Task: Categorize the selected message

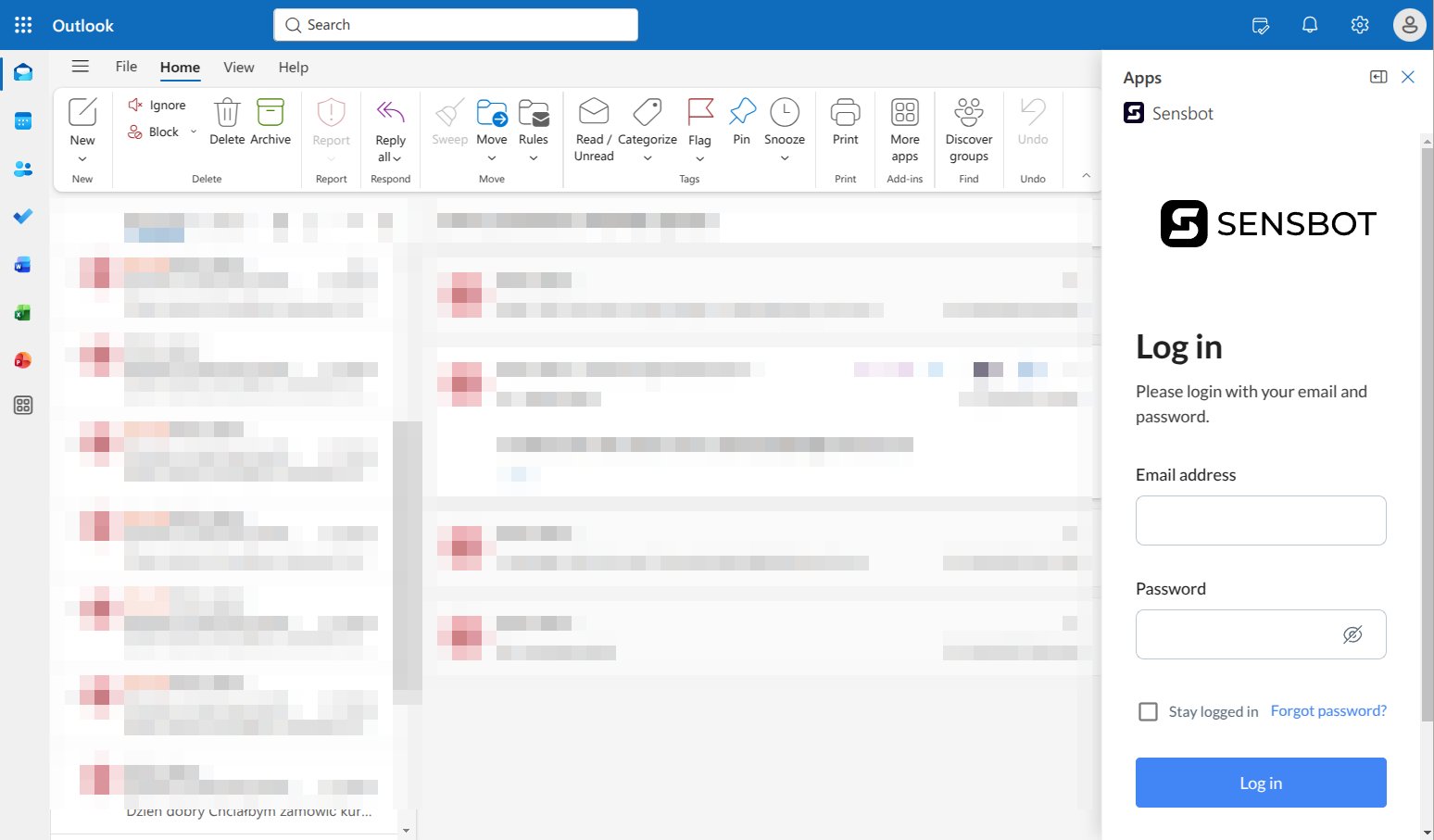Action: click(x=648, y=121)
